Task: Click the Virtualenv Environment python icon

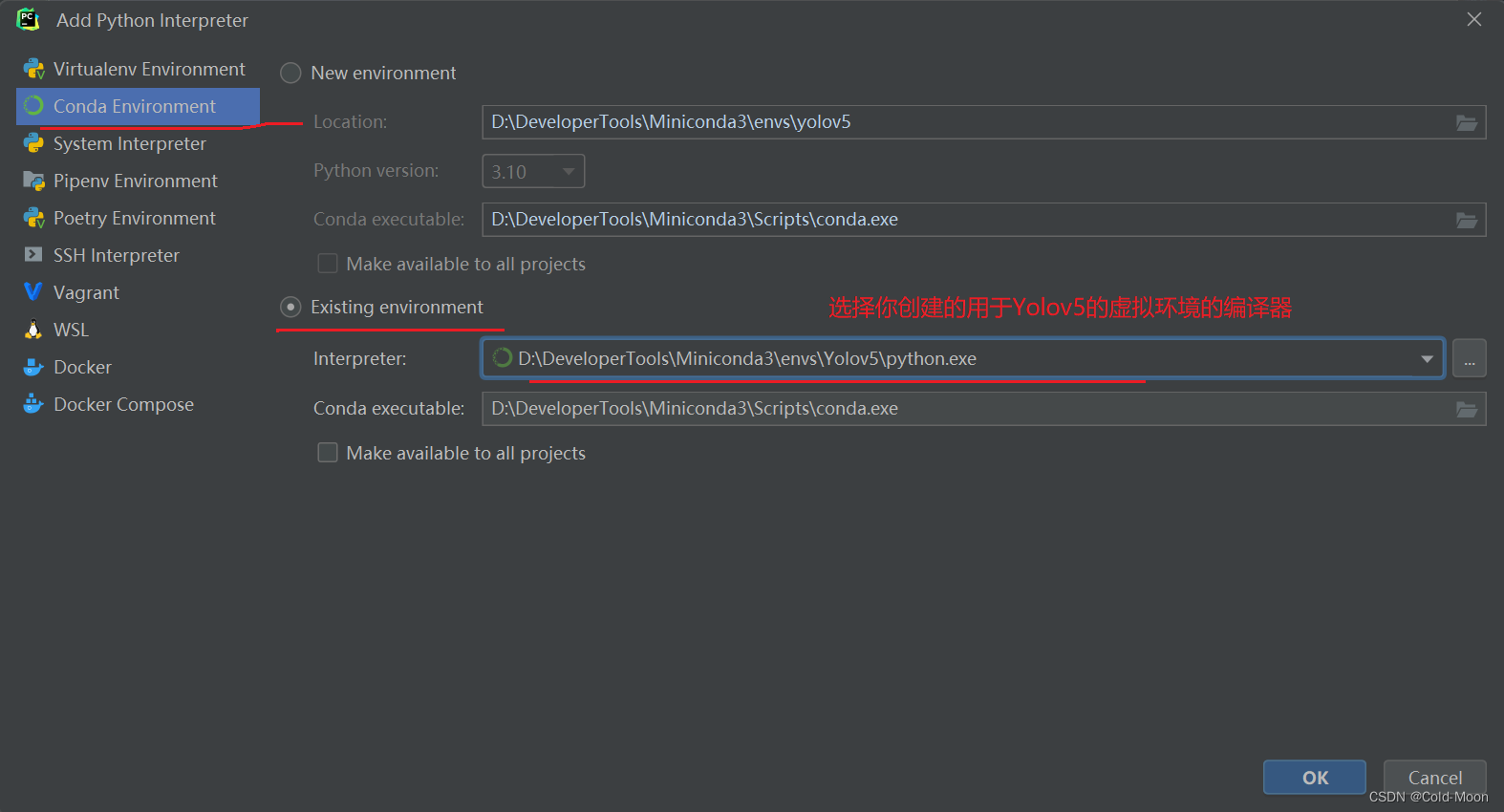Action: (34, 69)
